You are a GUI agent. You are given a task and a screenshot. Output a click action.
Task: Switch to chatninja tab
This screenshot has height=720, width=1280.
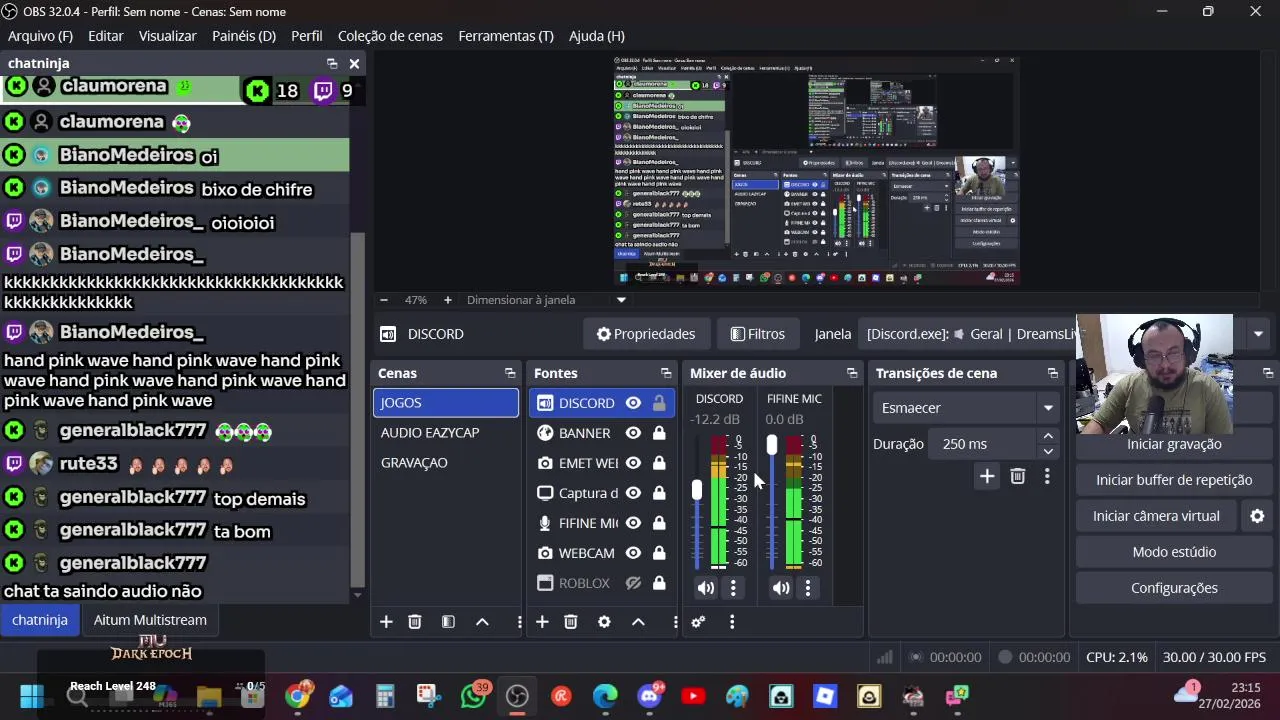click(40, 620)
